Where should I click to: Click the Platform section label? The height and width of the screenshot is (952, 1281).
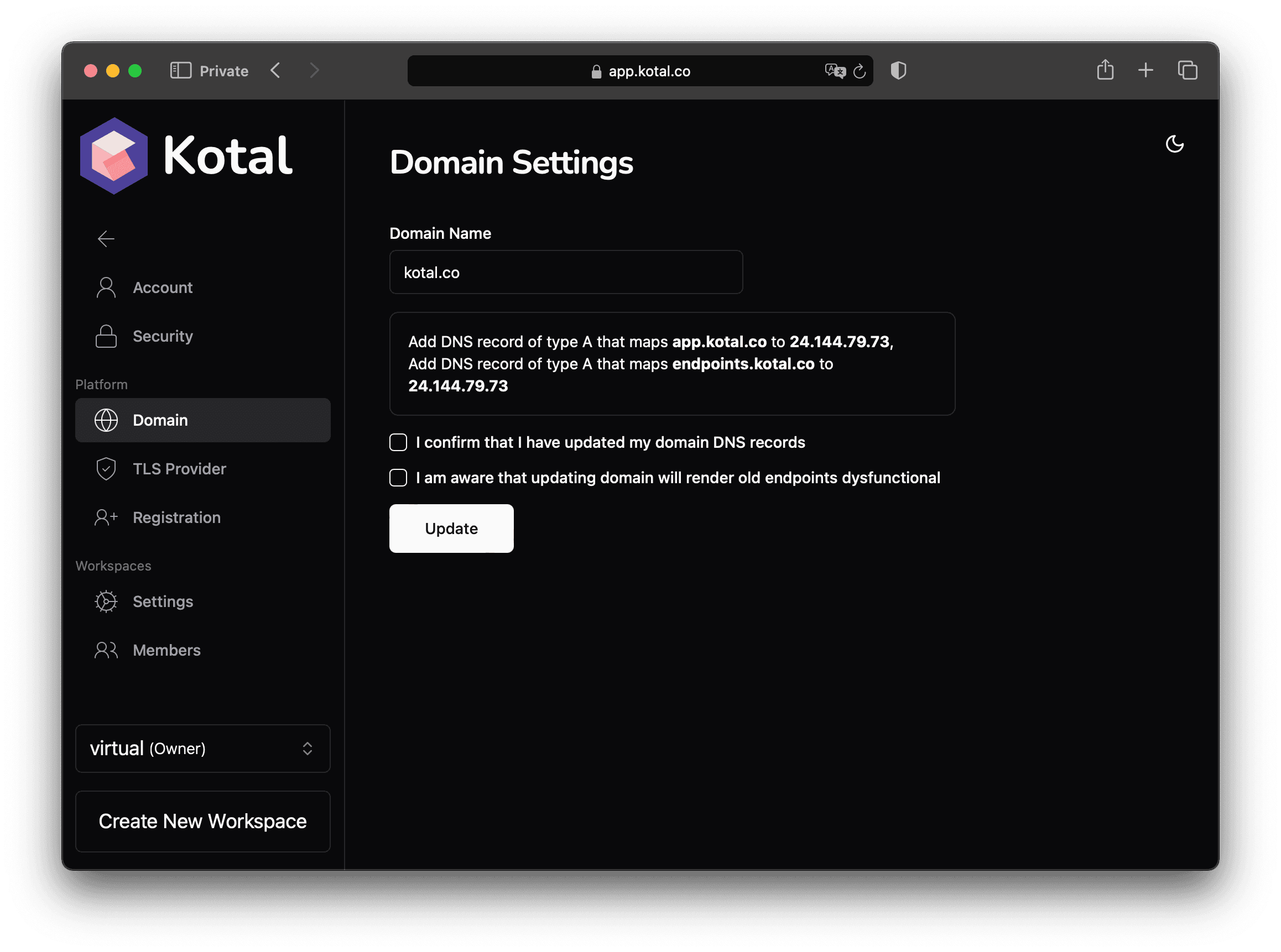(101, 384)
